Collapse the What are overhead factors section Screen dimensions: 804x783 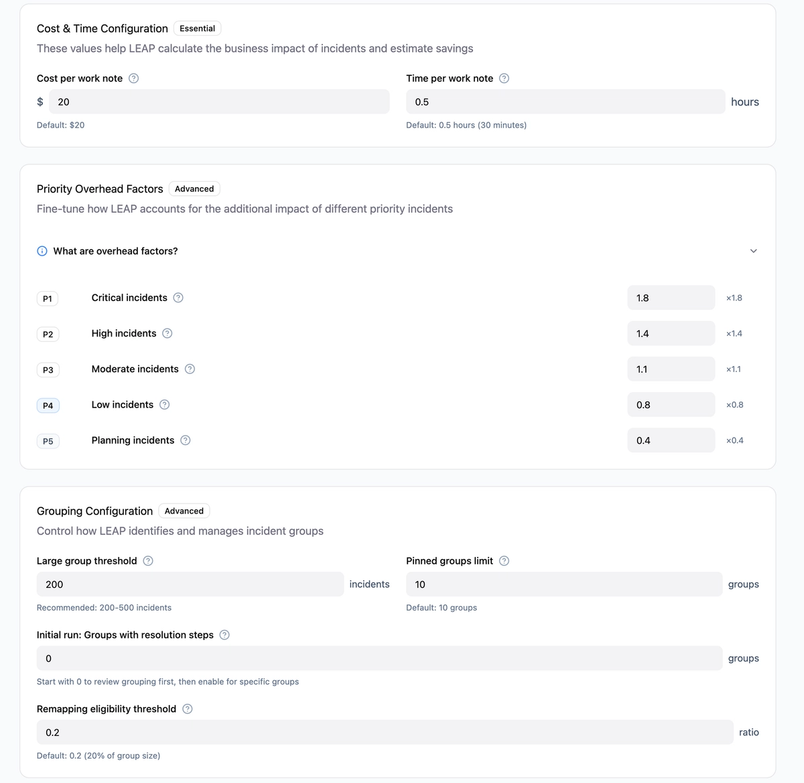(753, 251)
